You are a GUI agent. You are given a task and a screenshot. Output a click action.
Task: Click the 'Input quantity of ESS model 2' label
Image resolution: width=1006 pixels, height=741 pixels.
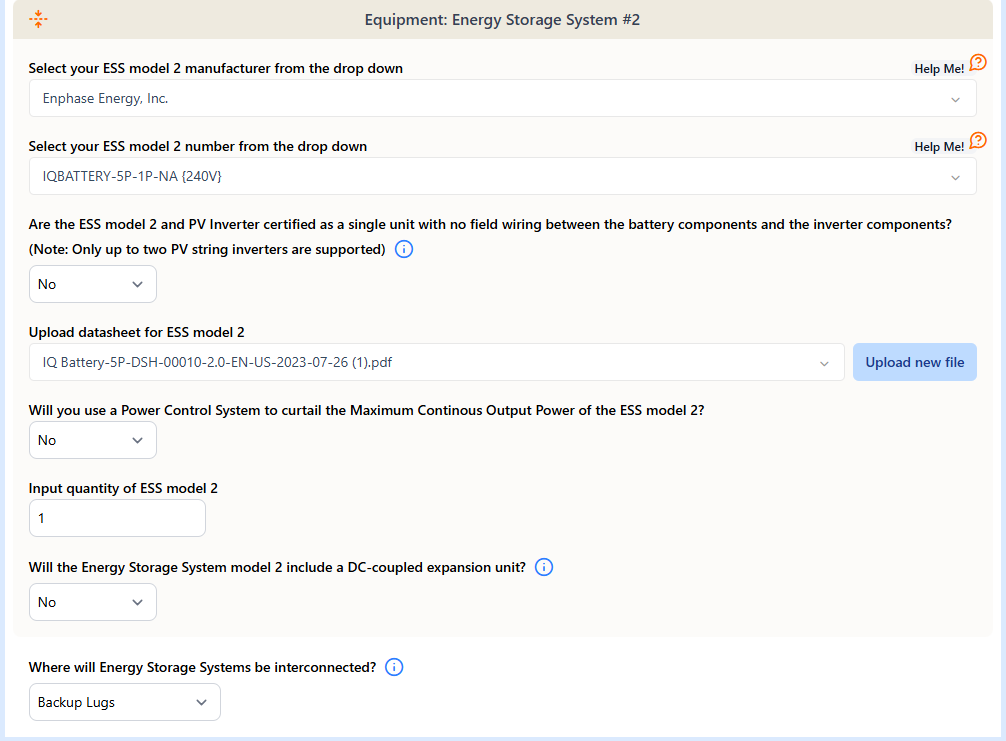click(123, 488)
